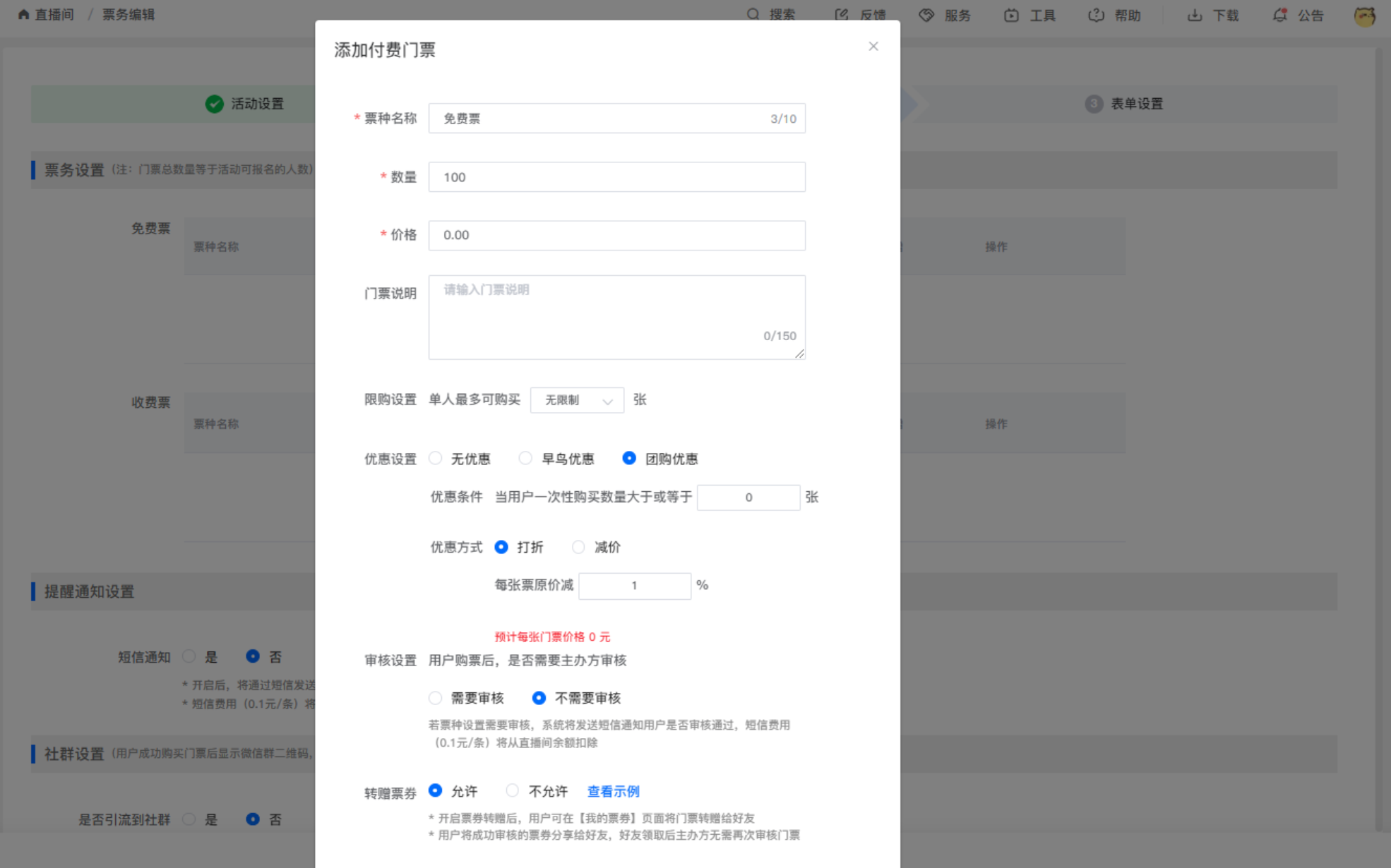Viewport: 1391px width, 868px height.
Task: Click the 门票说明 description text area
Action: click(616, 317)
